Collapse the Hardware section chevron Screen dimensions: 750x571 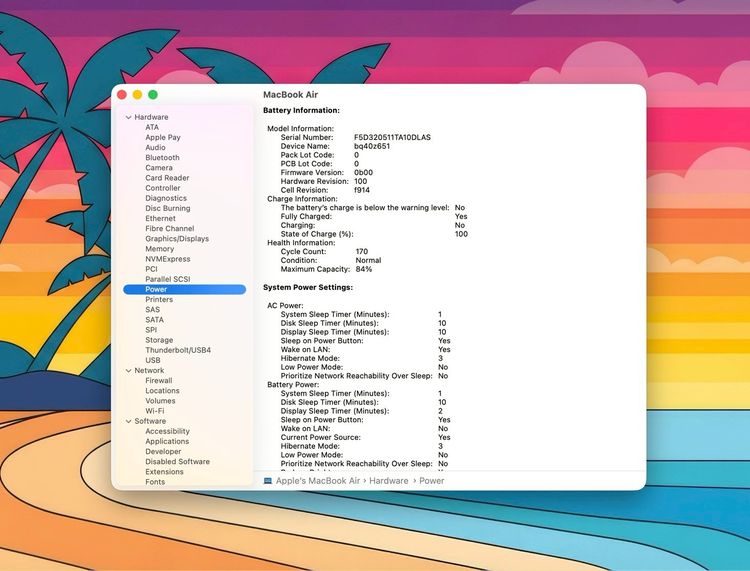point(128,117)
